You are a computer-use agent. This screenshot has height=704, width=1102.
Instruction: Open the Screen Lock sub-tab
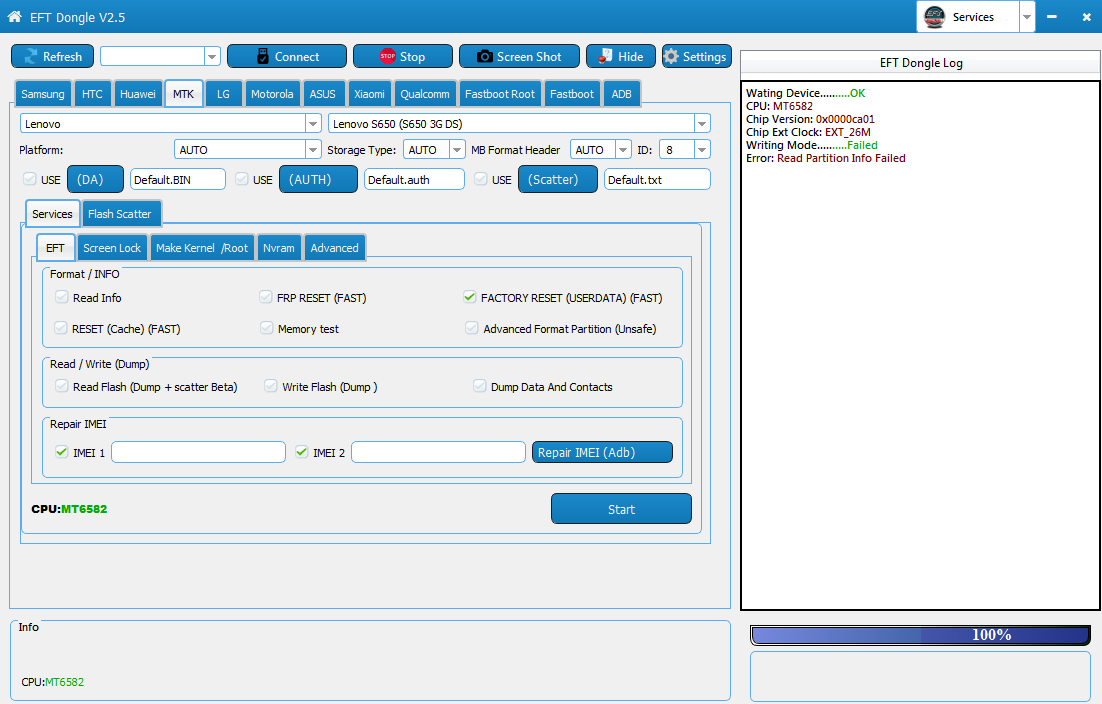(112, 247)
